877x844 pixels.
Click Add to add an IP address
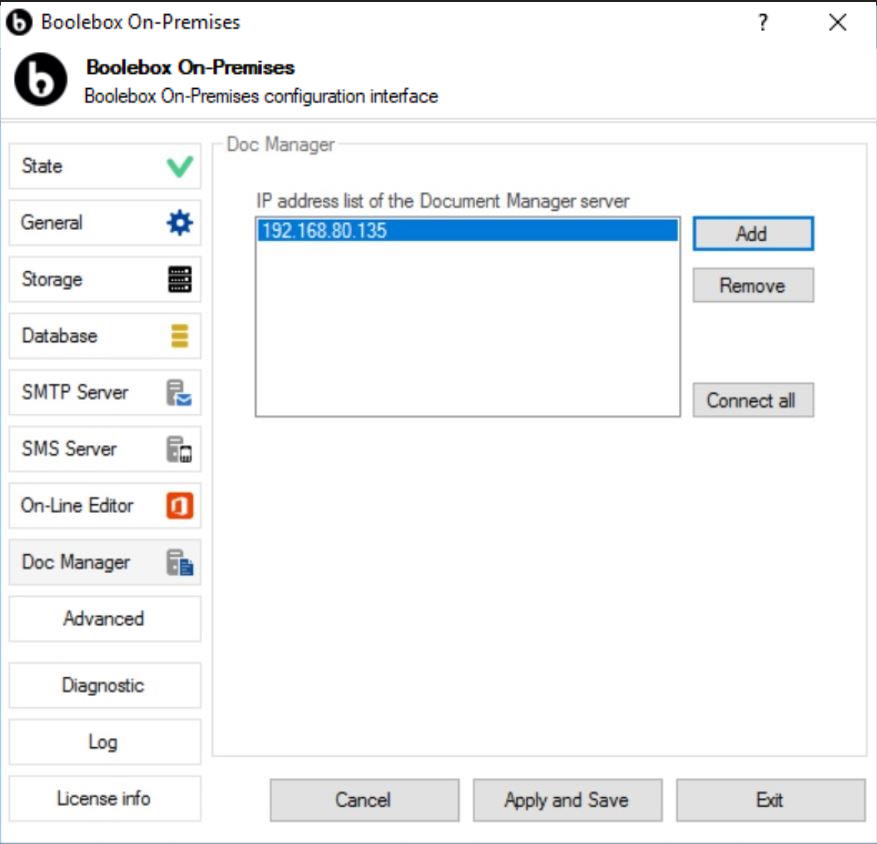pyautogui.click(x=753, y=234)
